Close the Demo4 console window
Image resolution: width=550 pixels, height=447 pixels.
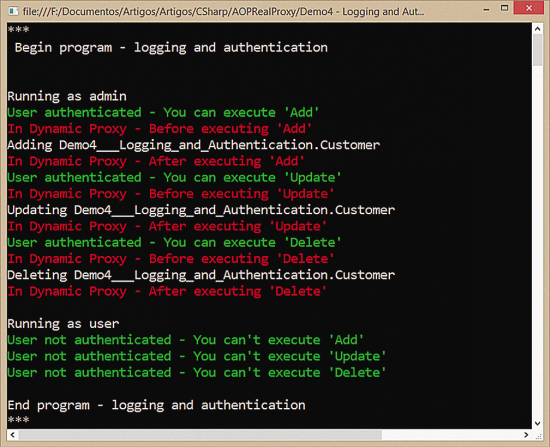click(x=529, y=8)
